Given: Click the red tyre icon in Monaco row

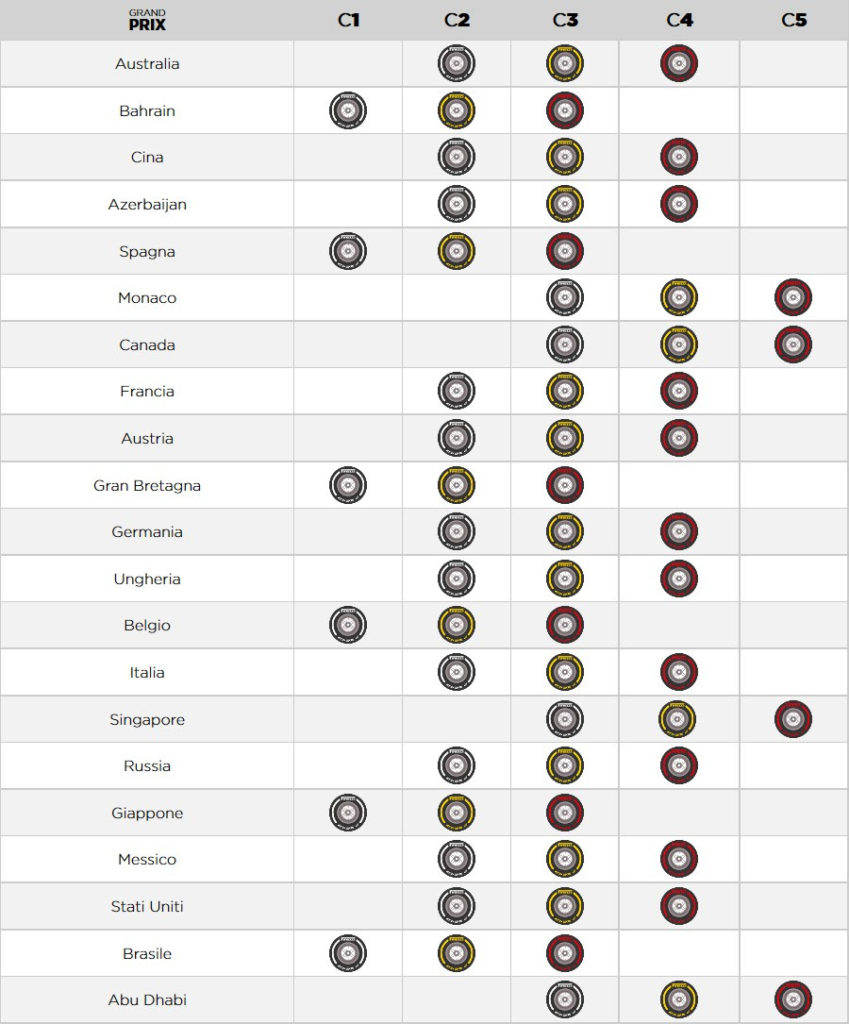Looking at the screenshot, I should (x=793, y=298).
